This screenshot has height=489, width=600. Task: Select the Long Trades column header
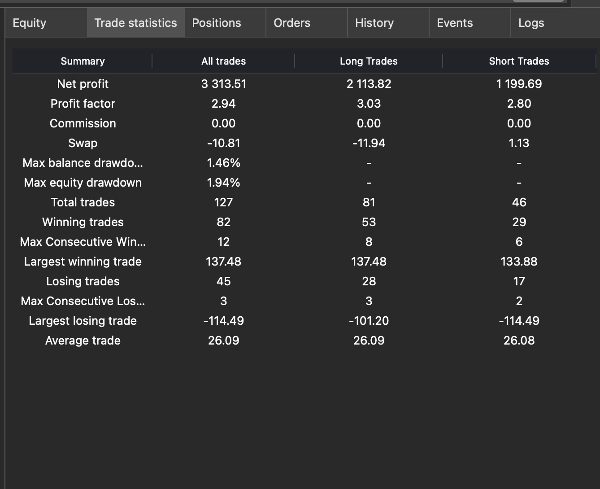click(368, 62)
